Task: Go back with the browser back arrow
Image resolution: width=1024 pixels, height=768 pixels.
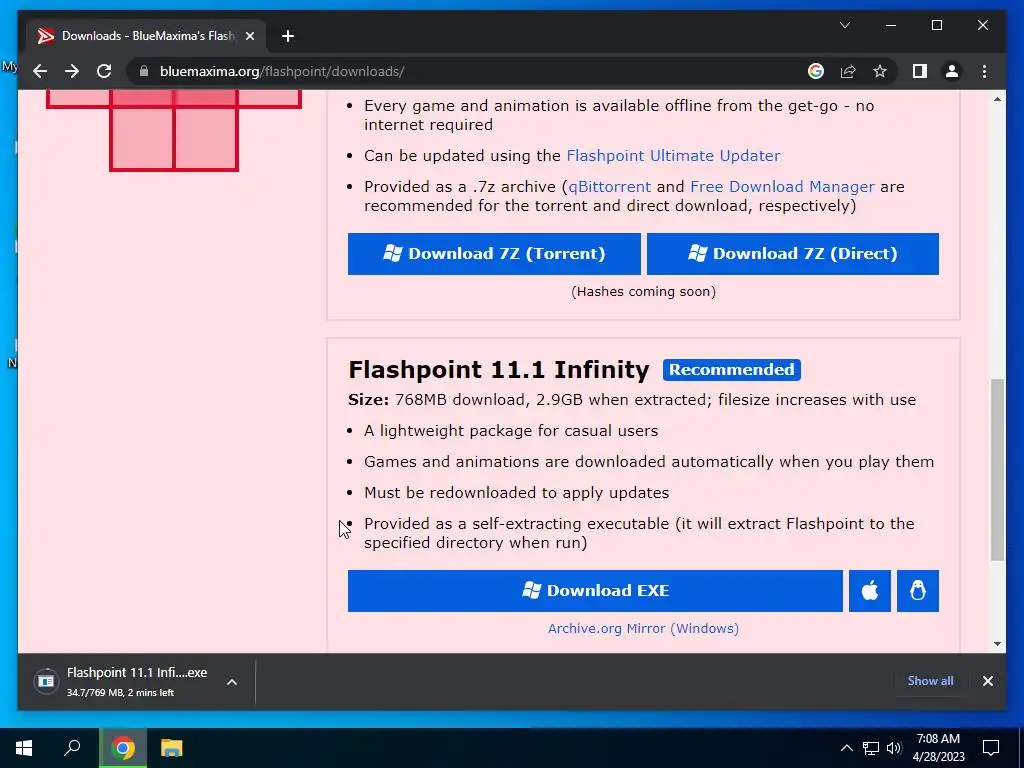Action: point(40,71)
